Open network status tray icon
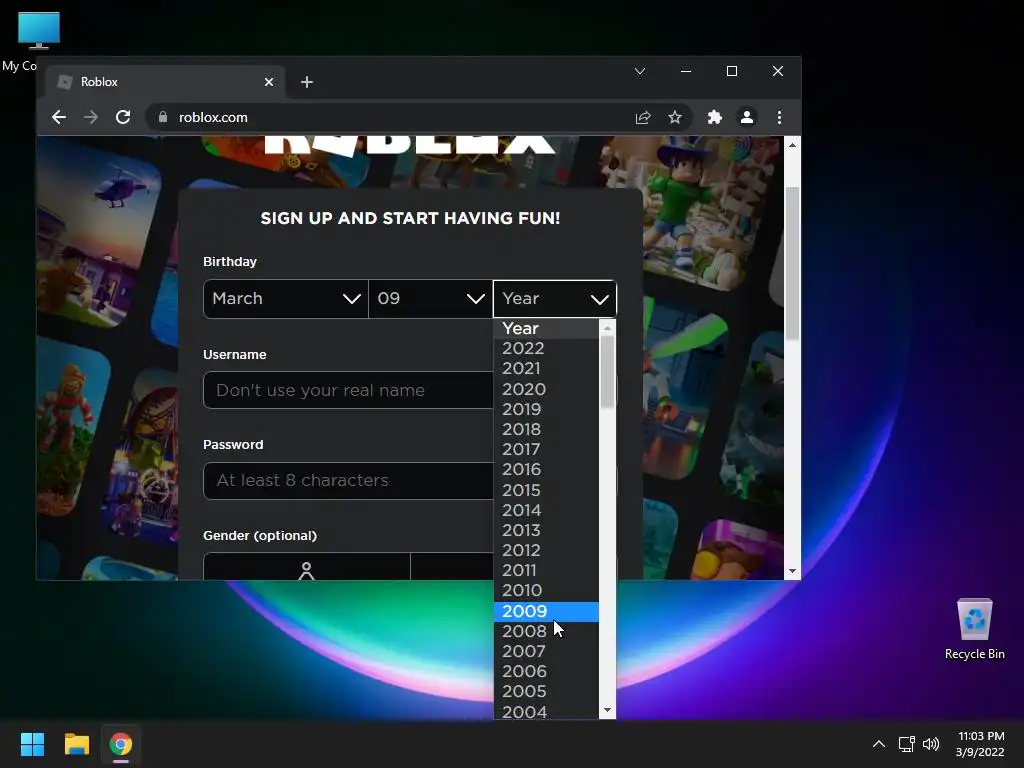 906,744
